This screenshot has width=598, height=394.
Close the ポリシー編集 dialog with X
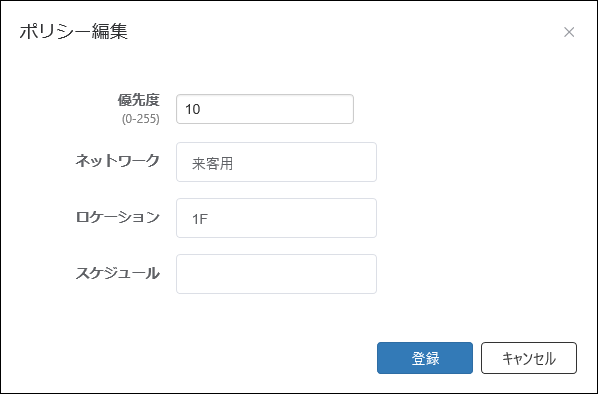point(569,32)
